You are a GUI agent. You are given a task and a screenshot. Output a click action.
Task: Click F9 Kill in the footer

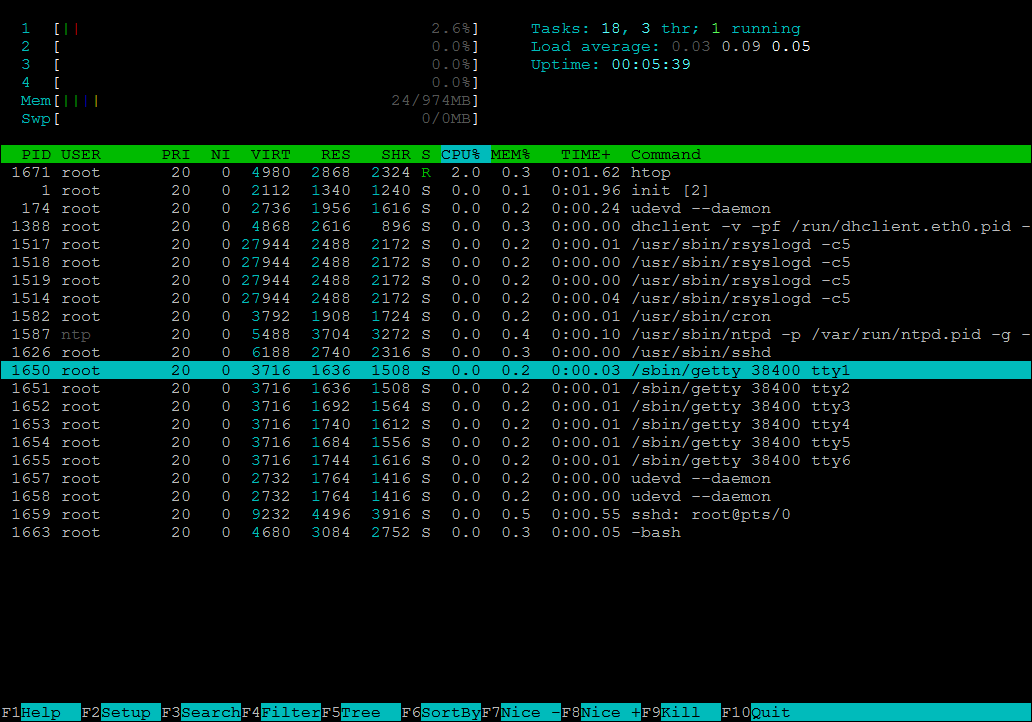click(680, 713)
